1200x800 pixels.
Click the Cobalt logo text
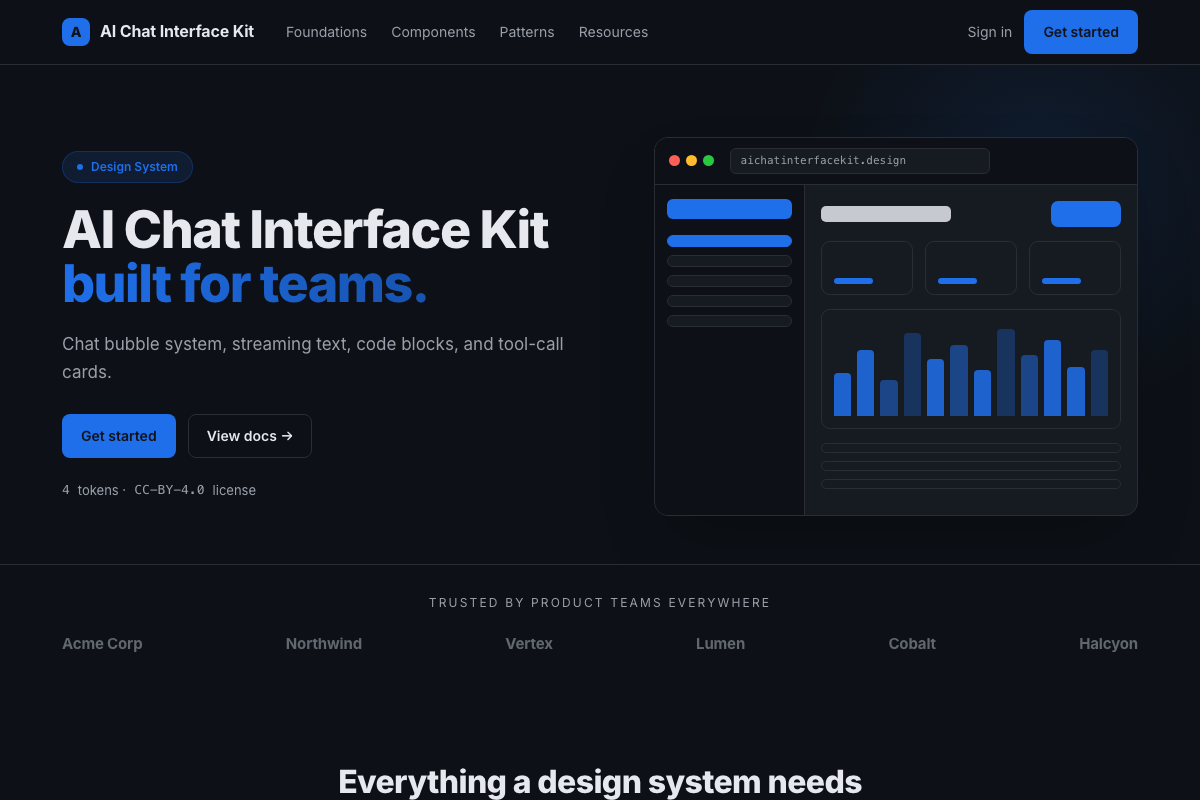912,644
